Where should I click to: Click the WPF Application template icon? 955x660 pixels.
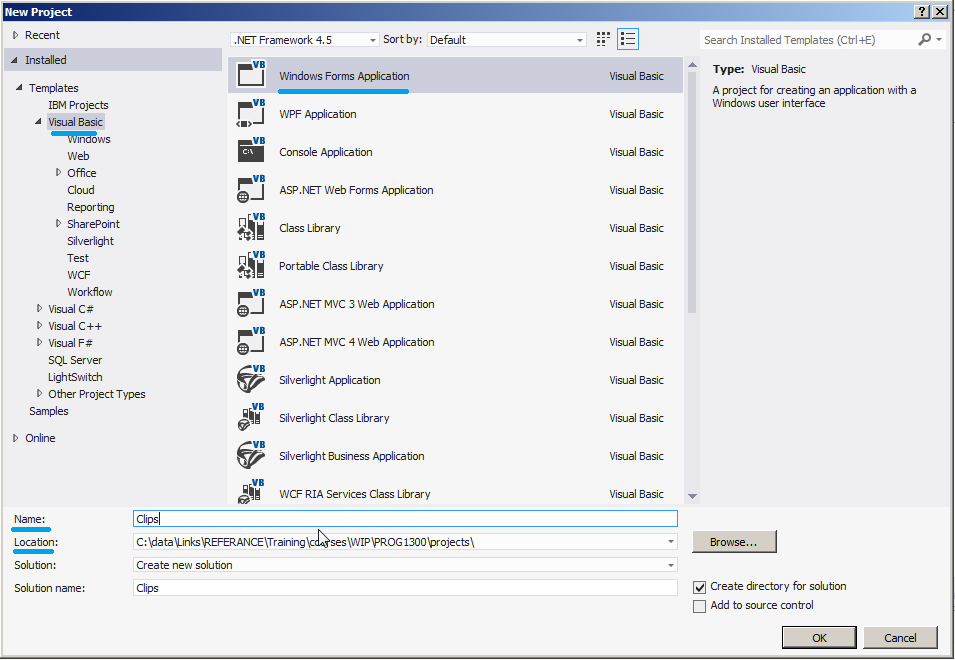pyautogui.click(x=251, y=114)
